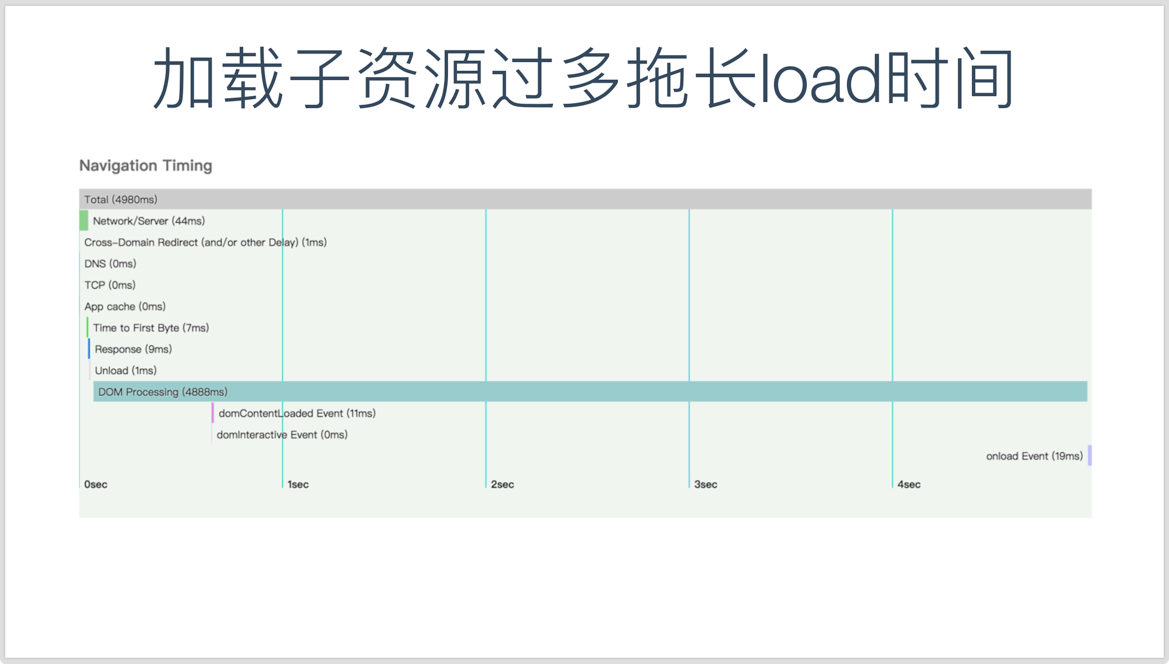Viewport: 1169px width, 664px height.
Task: Click the gridline at 1sec
Action: pyautogui.click(x=283, y=300)
